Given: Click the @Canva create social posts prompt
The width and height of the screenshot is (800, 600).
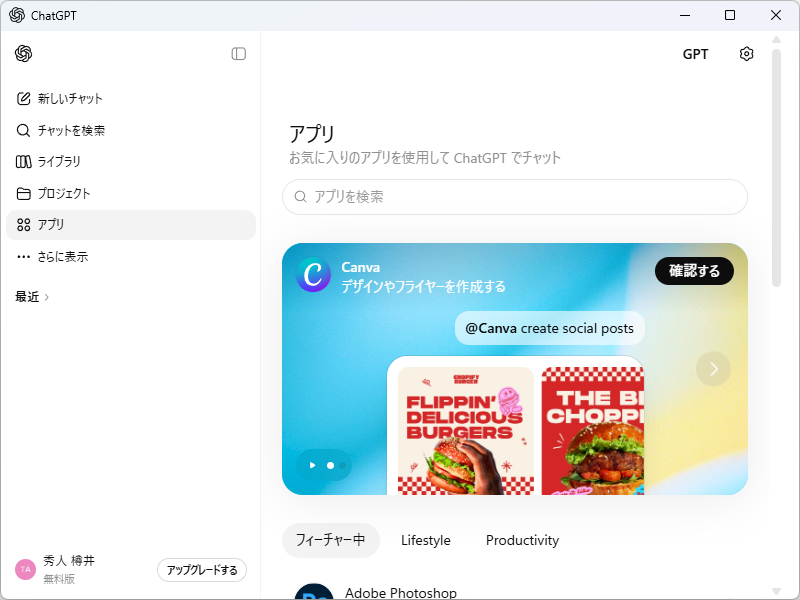Looking at the screenshot, I should coord(549,328).
